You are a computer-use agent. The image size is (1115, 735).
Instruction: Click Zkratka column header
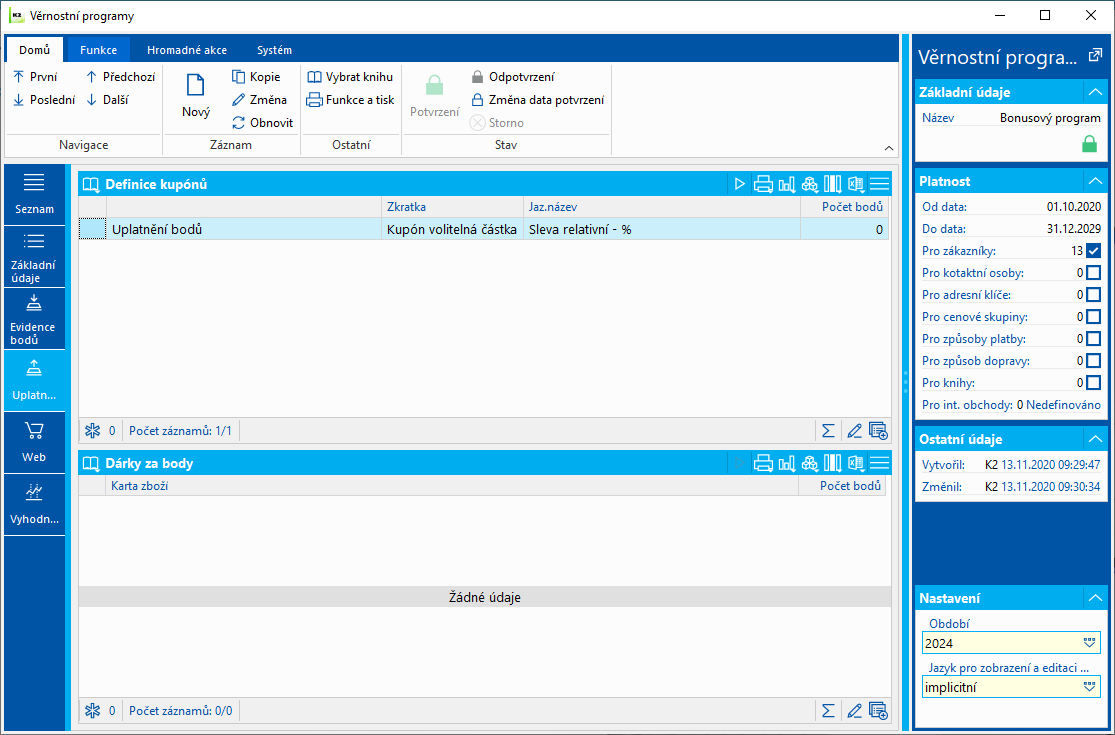[x=452, y=207]
